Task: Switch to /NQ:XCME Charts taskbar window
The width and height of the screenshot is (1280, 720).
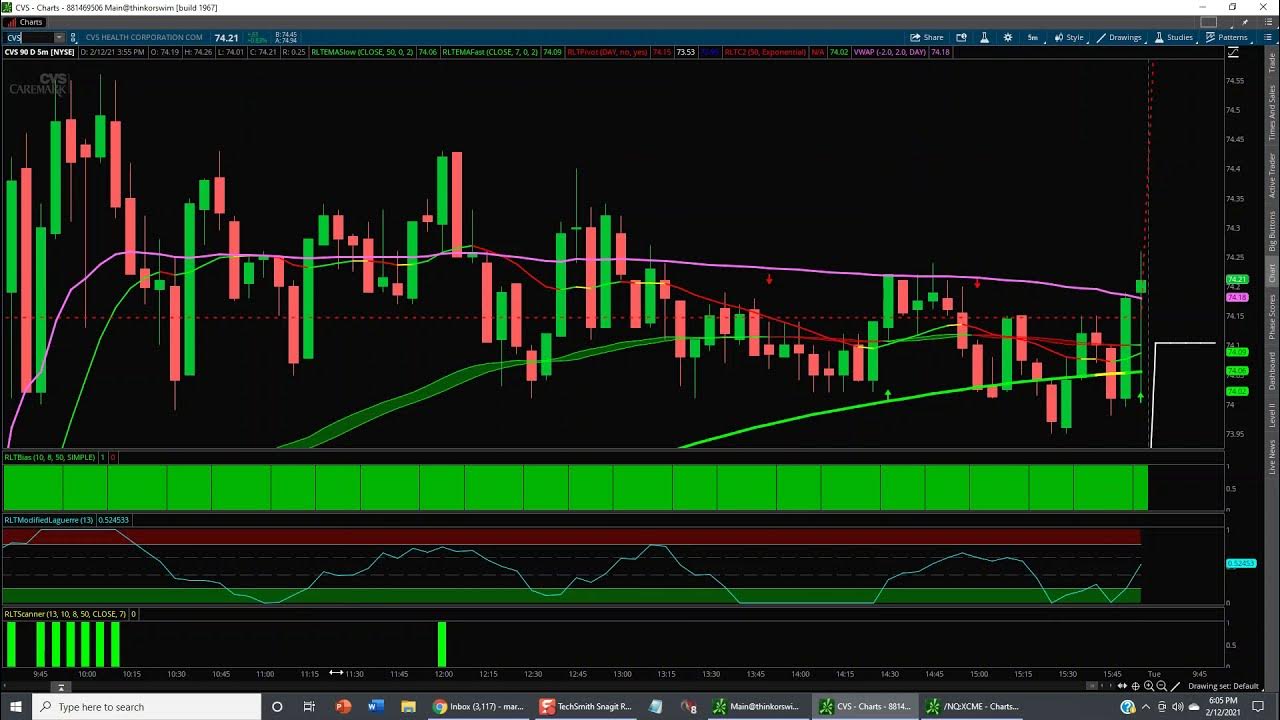Action: point(972,706)
